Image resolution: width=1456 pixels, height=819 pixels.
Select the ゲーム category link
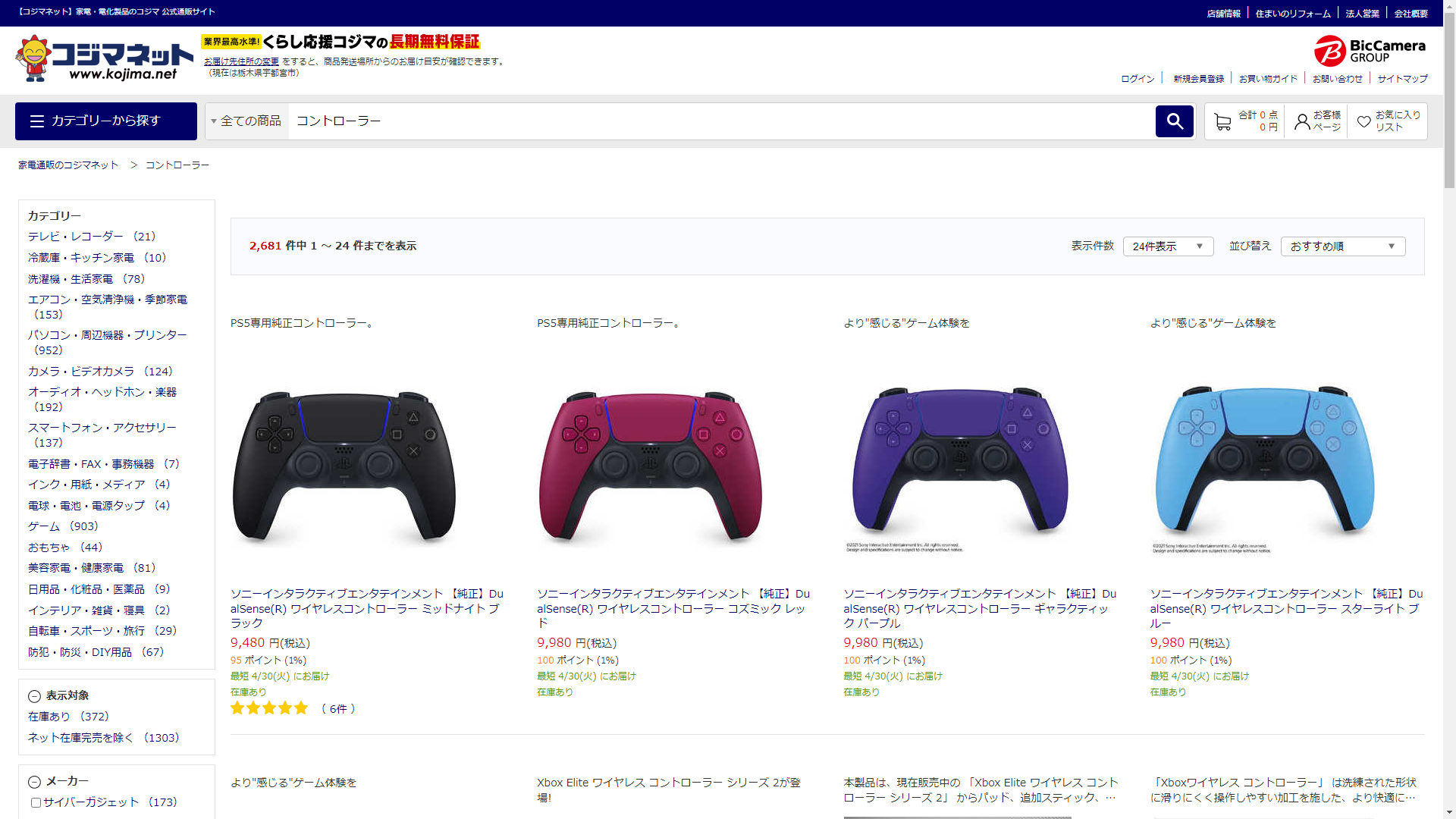[43, 526]
